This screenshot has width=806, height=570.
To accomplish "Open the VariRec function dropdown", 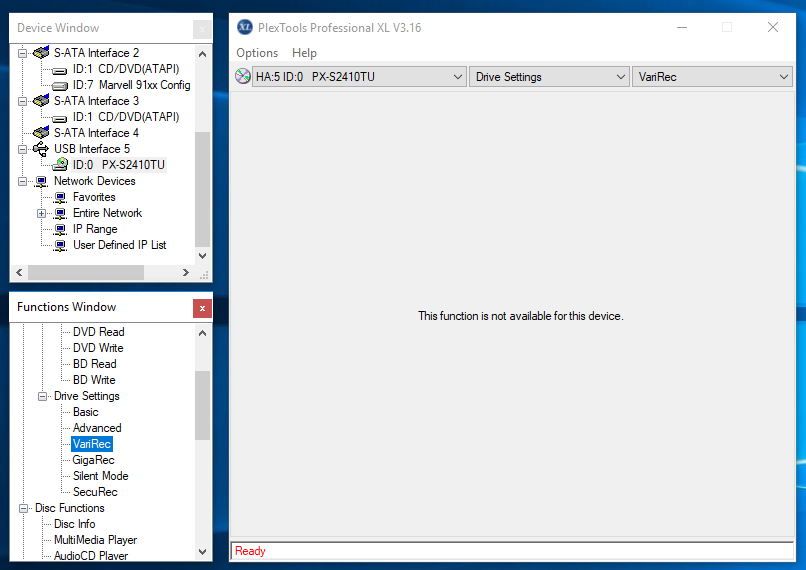I will 712,77.
